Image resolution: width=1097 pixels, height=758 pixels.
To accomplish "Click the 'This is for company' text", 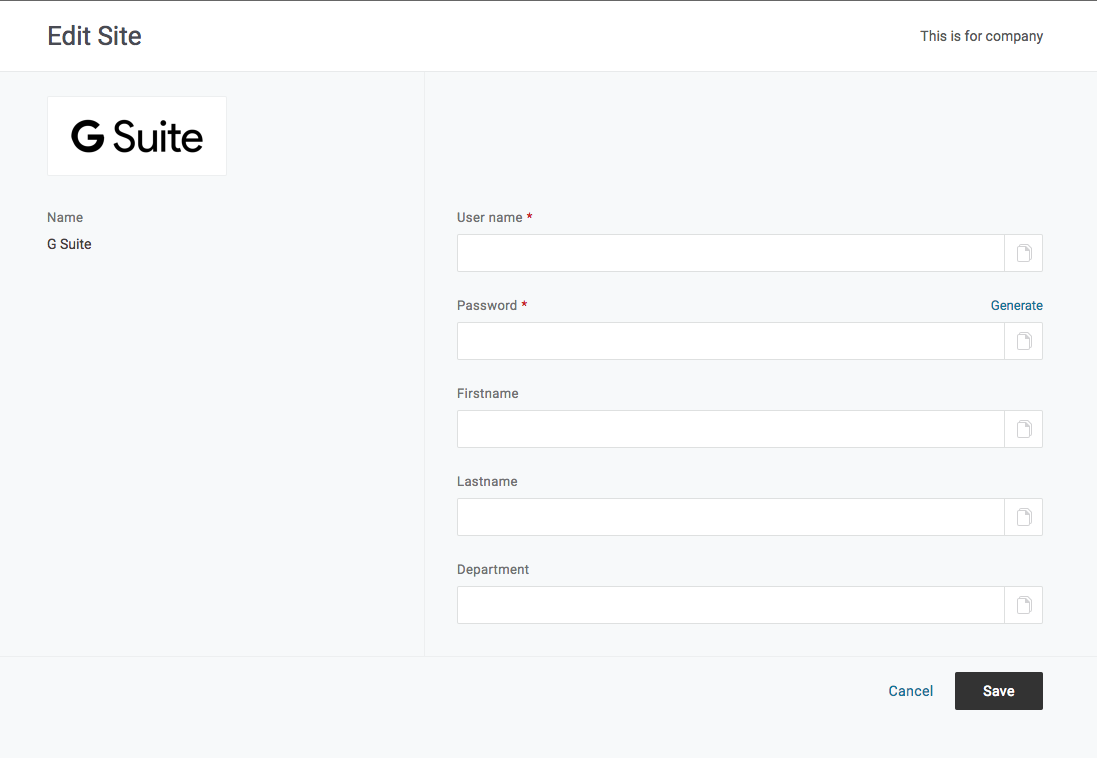I will click(x=981, y=36).
